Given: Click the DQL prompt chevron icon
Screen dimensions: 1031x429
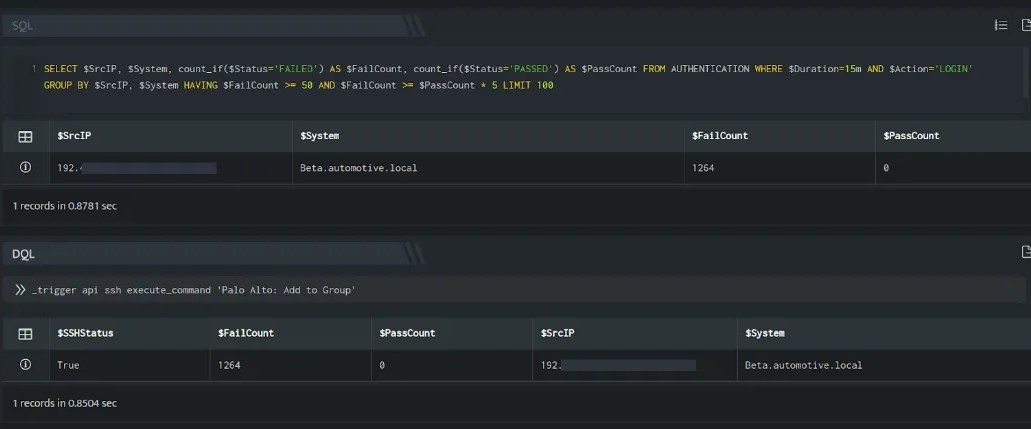Looking at the screenshot, I should [x=20, y=290].
